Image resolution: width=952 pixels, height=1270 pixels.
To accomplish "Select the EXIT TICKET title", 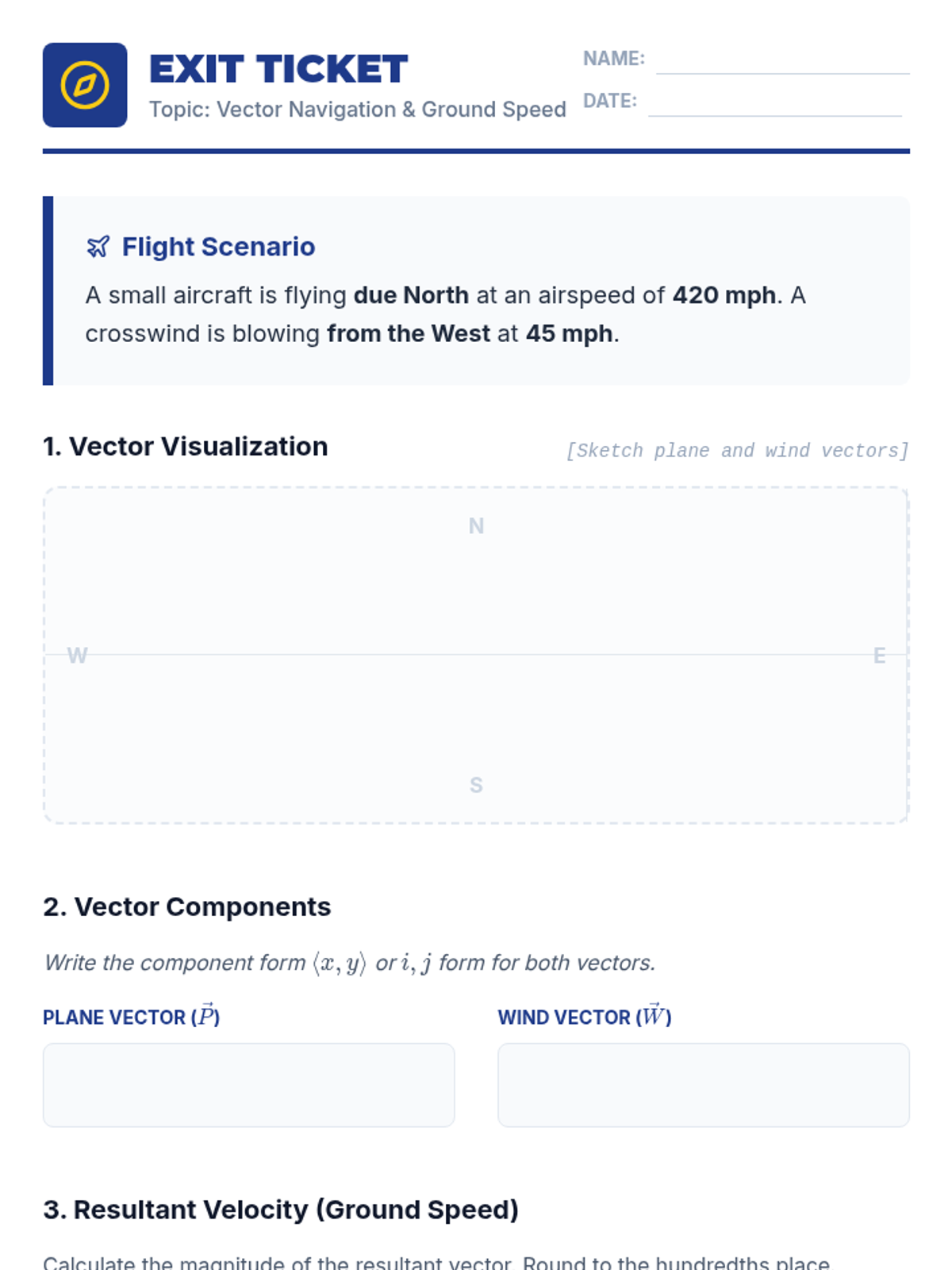I will pyautogui.click(x=278, y=69).
